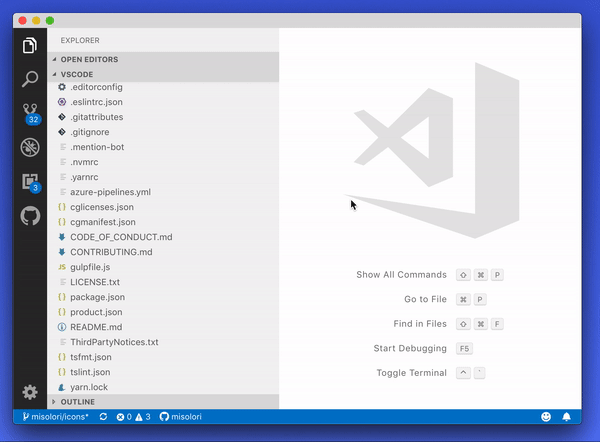
Task: Open the GitHub view in activity bar
Action: 30,216
